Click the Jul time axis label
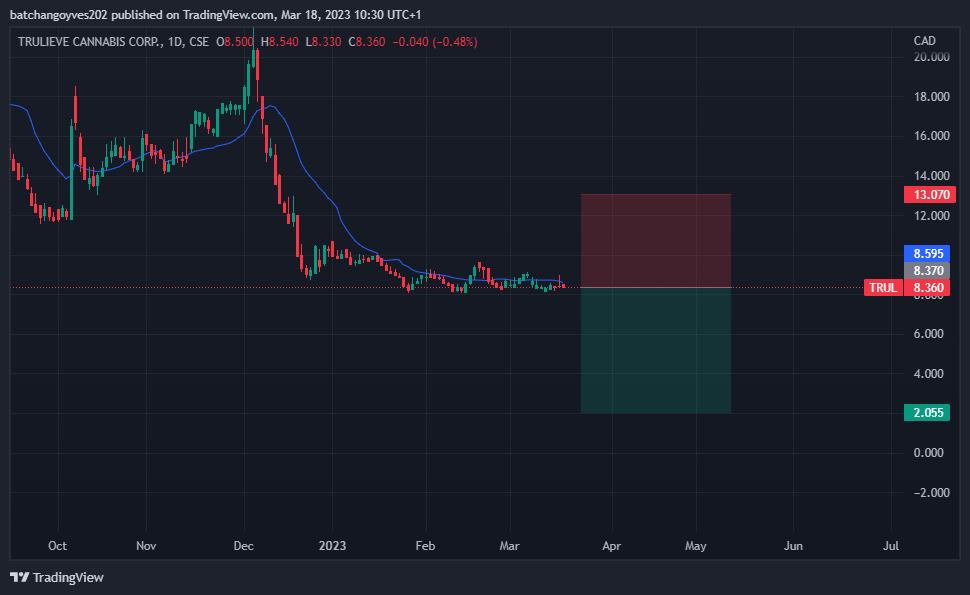 (891, 546)
